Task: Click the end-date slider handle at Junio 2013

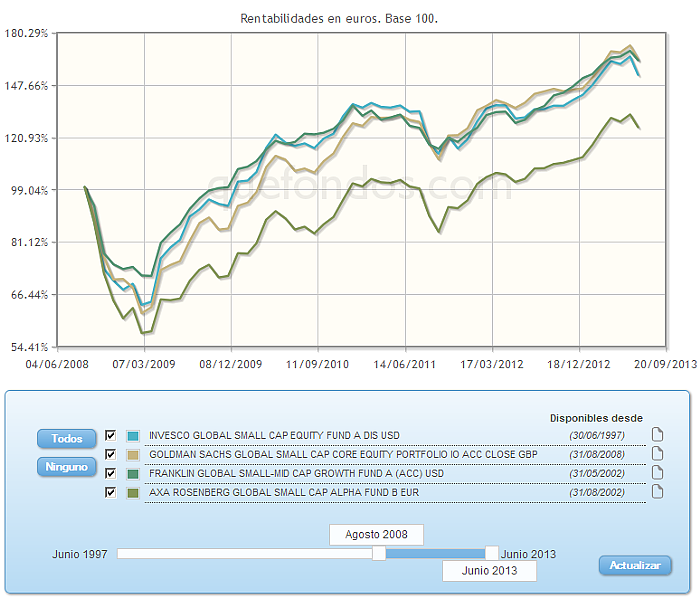Action: tap(492, 553)
